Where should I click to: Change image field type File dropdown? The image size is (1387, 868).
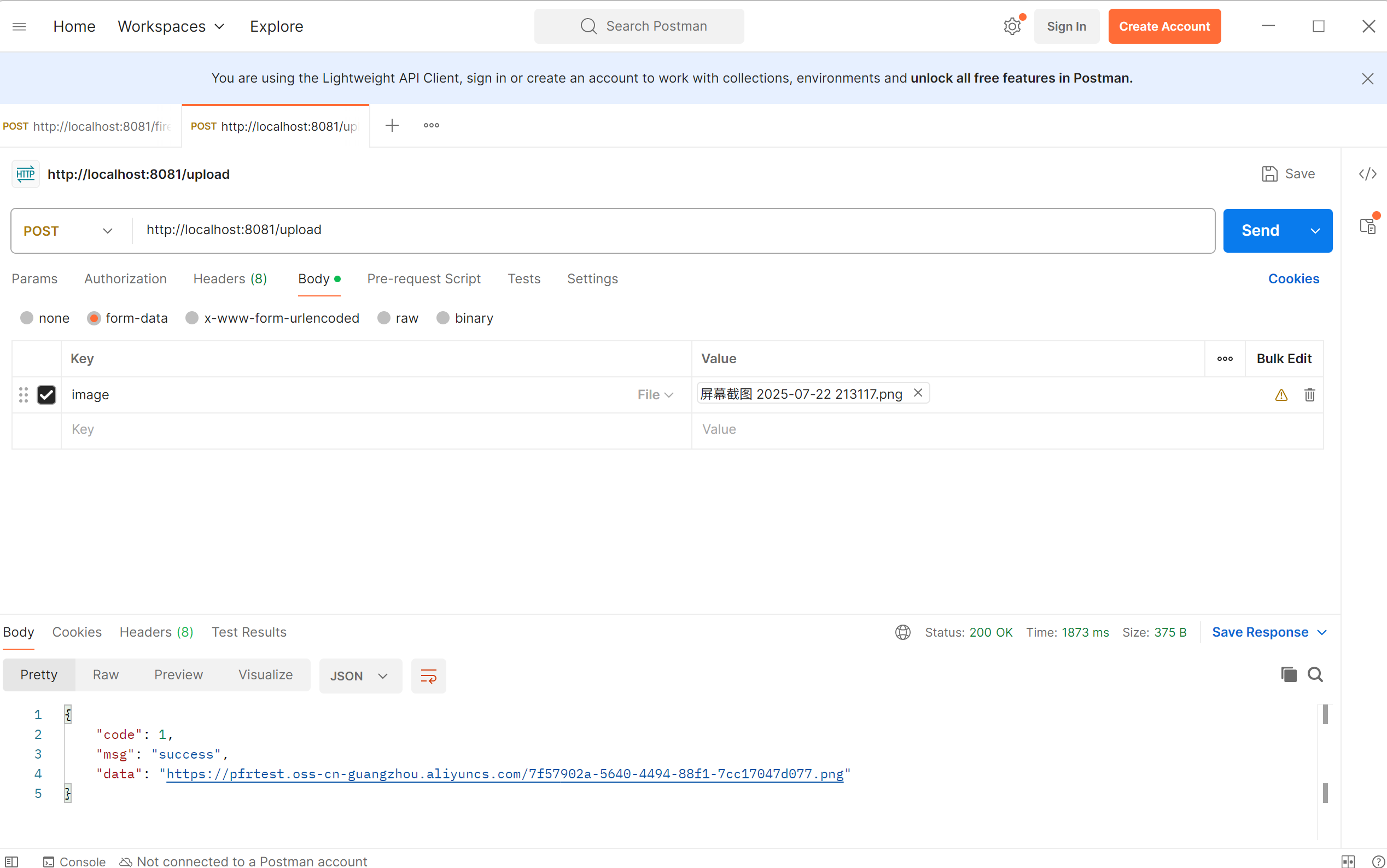pos(655,395)
